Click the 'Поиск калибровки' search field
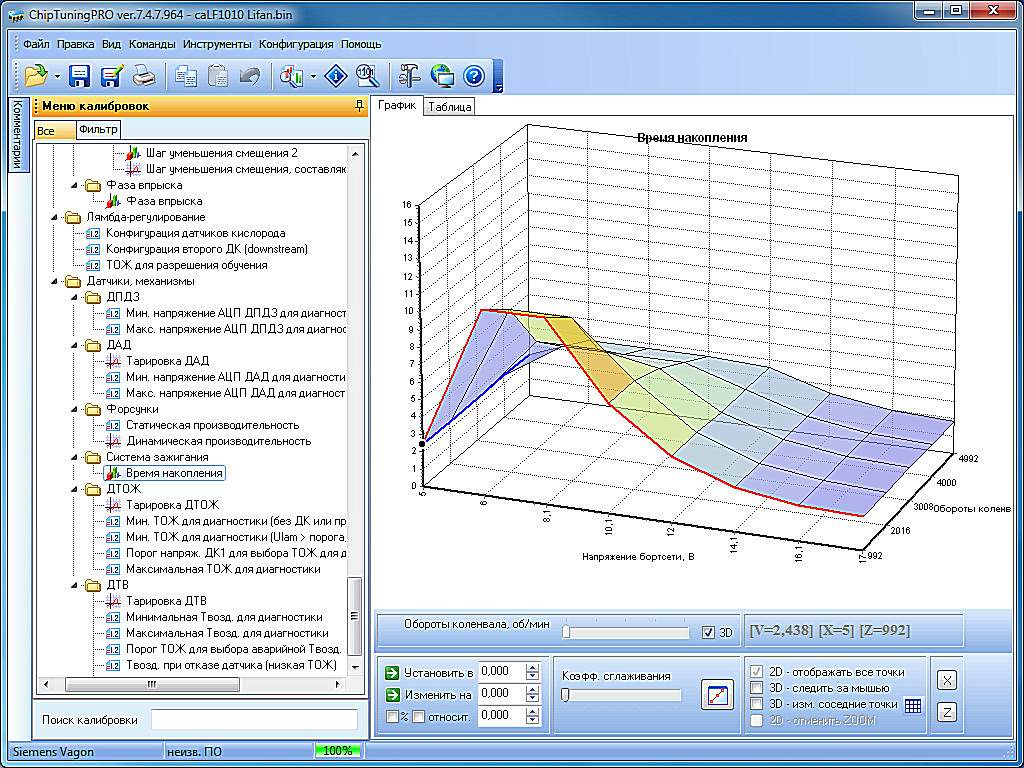The width and height of the screenshot is (1024, 768). 254,720
